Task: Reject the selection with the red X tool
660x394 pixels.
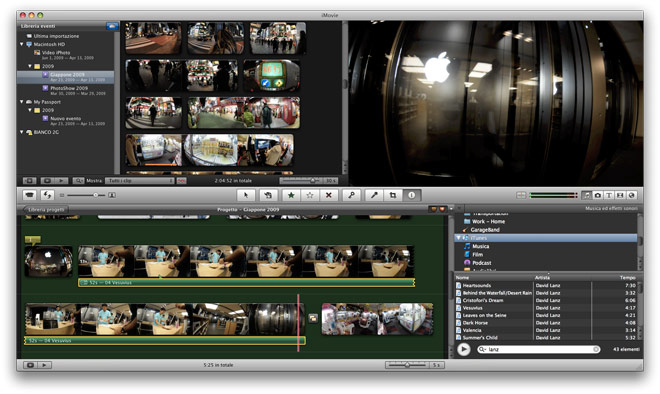Action: (329, 195)
